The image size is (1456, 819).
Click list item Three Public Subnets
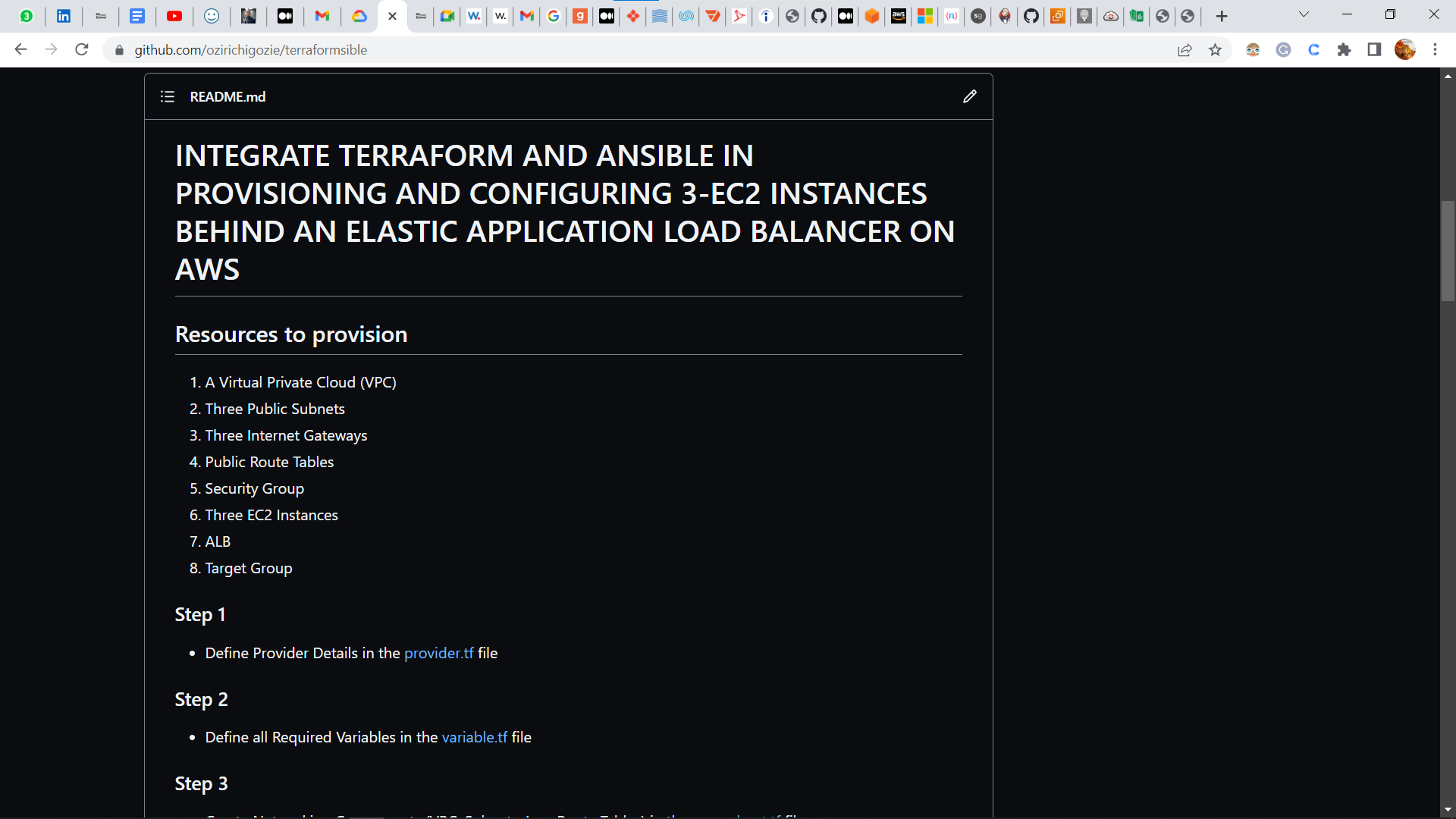click(275, 409)
